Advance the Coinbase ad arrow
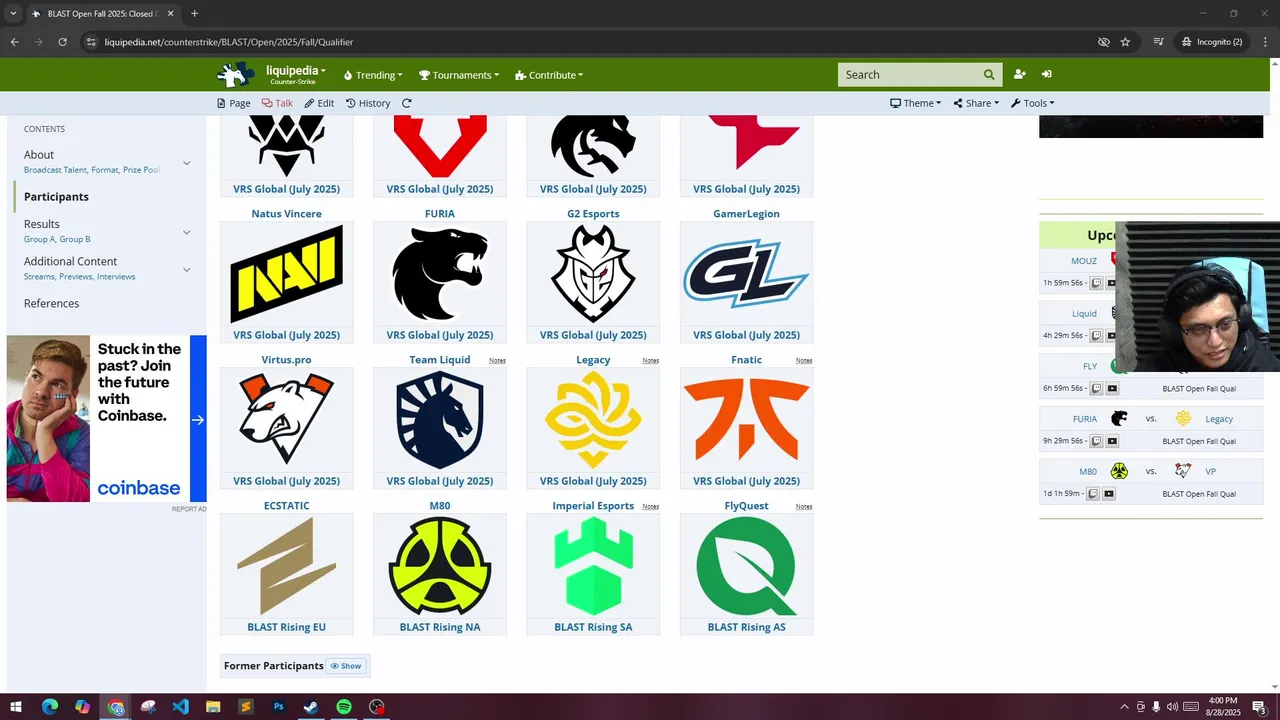Image resolution: width=1280 pixels, height=720 pixels. tap(198, 419)
